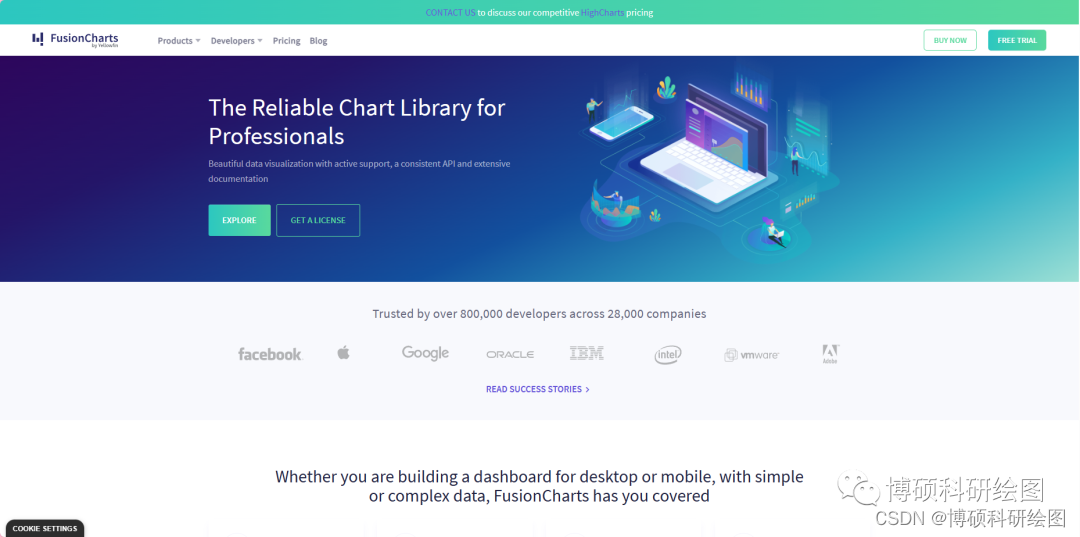Click the Oracle company logo

[510, 355]
